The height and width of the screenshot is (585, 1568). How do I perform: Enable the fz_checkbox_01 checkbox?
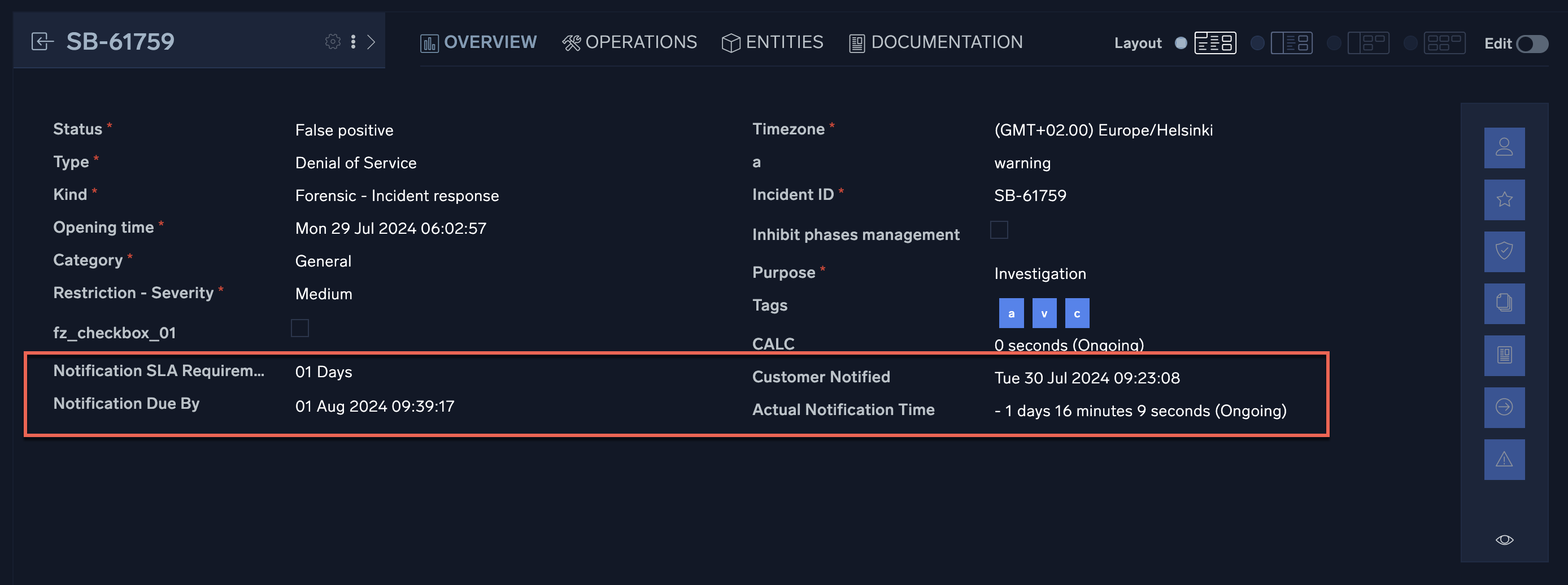pos(300,329)
